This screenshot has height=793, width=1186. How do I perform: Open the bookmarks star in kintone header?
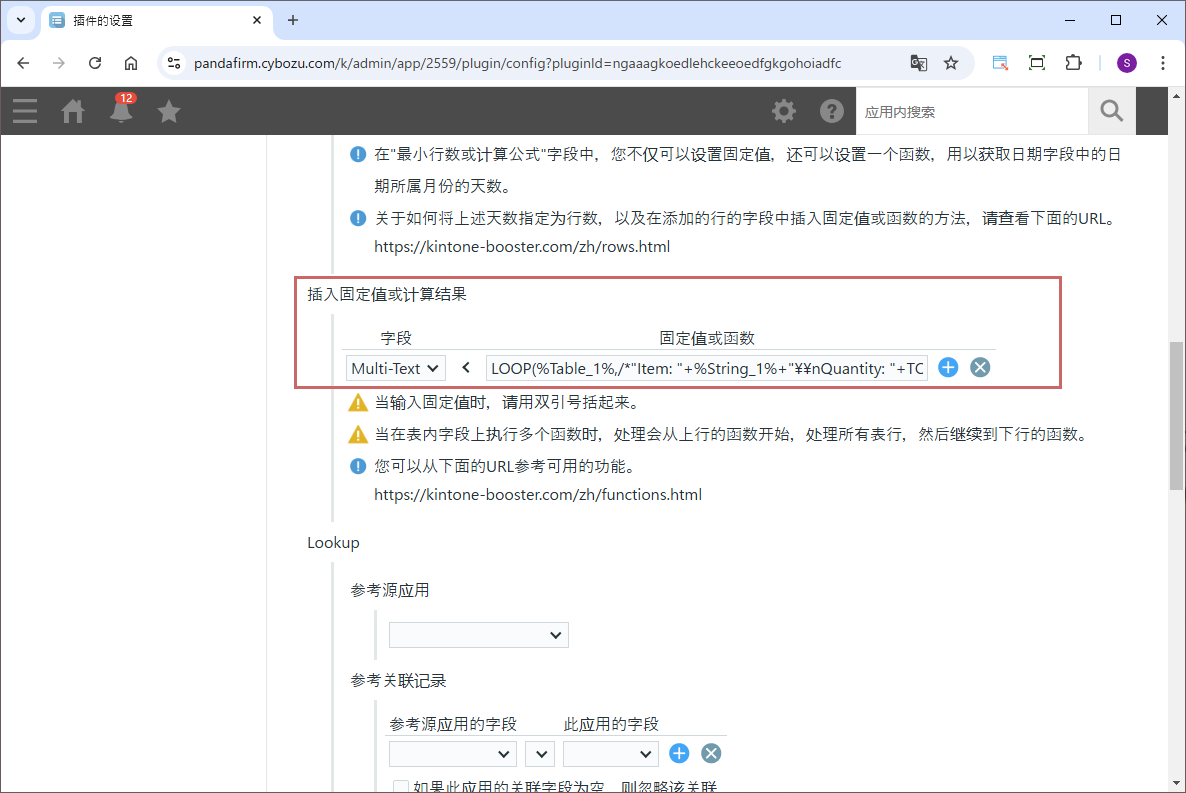tap(169, 111)
